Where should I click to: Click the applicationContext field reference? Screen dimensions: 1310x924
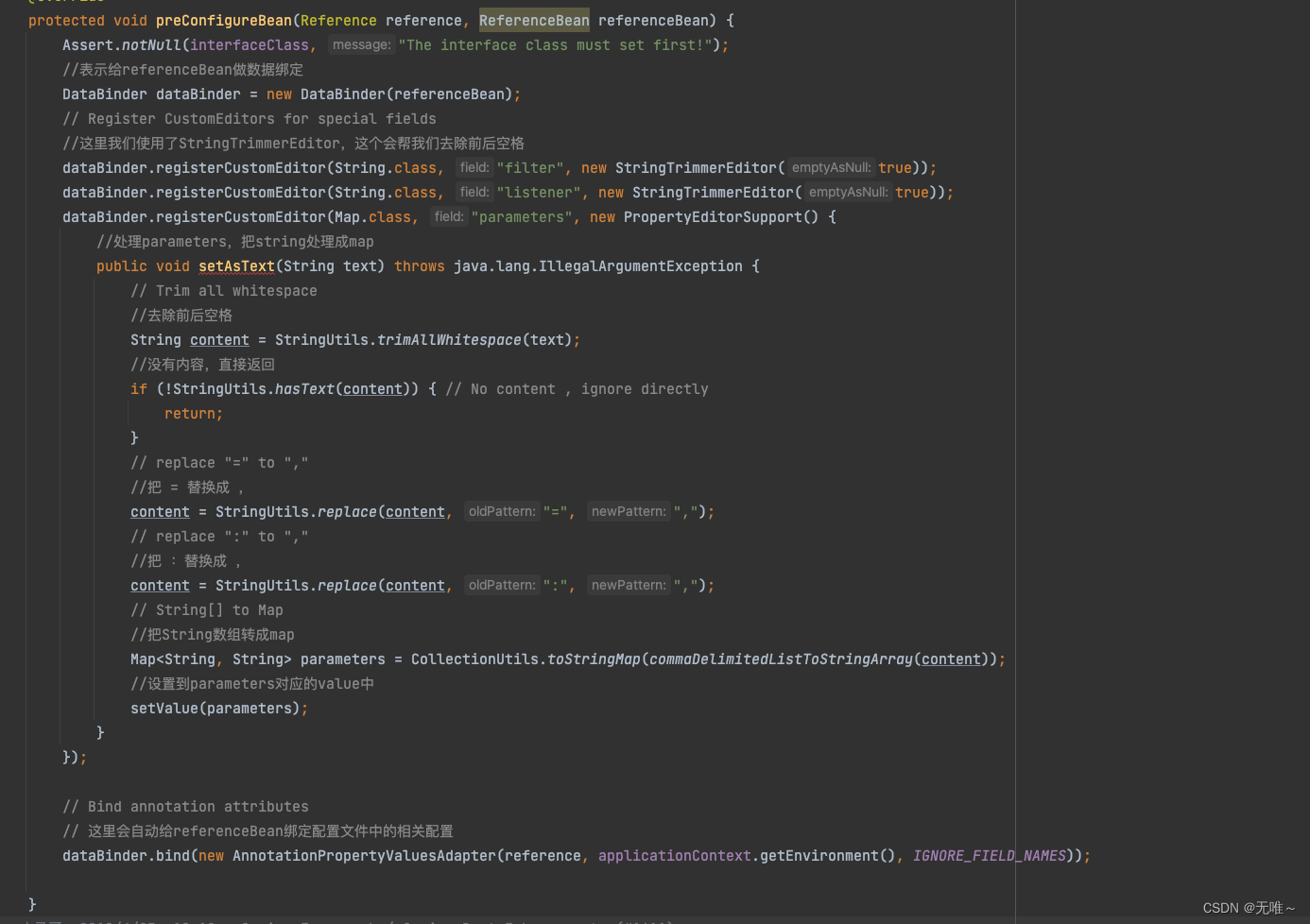(675, 856)
